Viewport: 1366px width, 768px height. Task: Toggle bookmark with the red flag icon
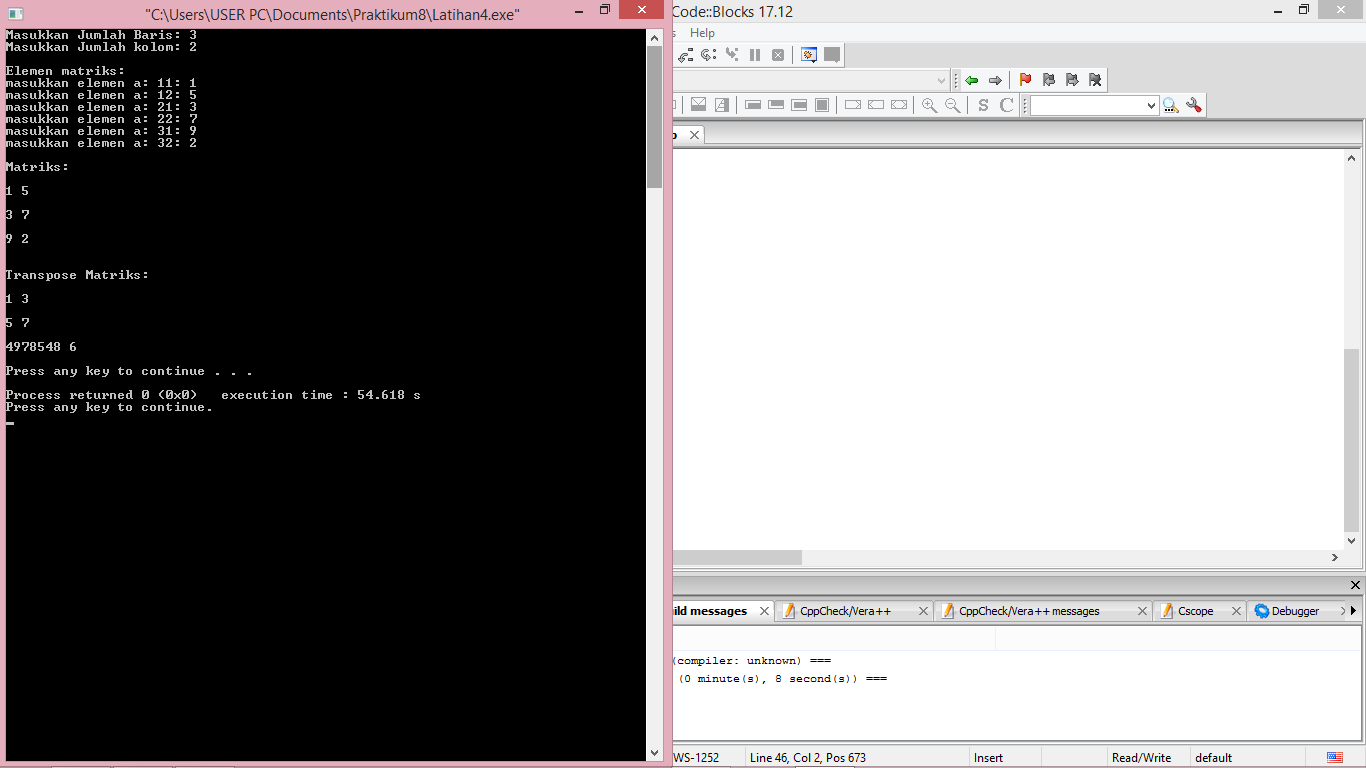coord(1025,80)
